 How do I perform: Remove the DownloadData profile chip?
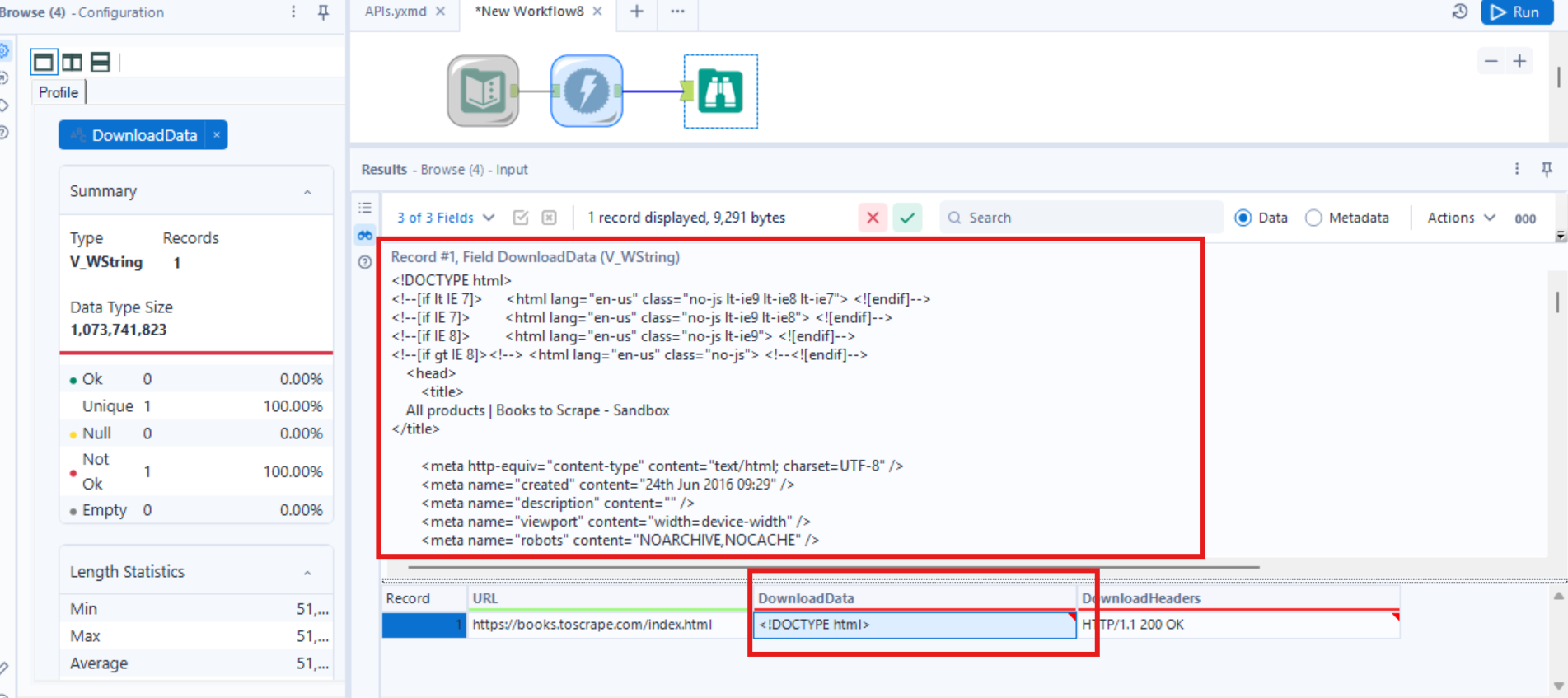click(217, 135)
